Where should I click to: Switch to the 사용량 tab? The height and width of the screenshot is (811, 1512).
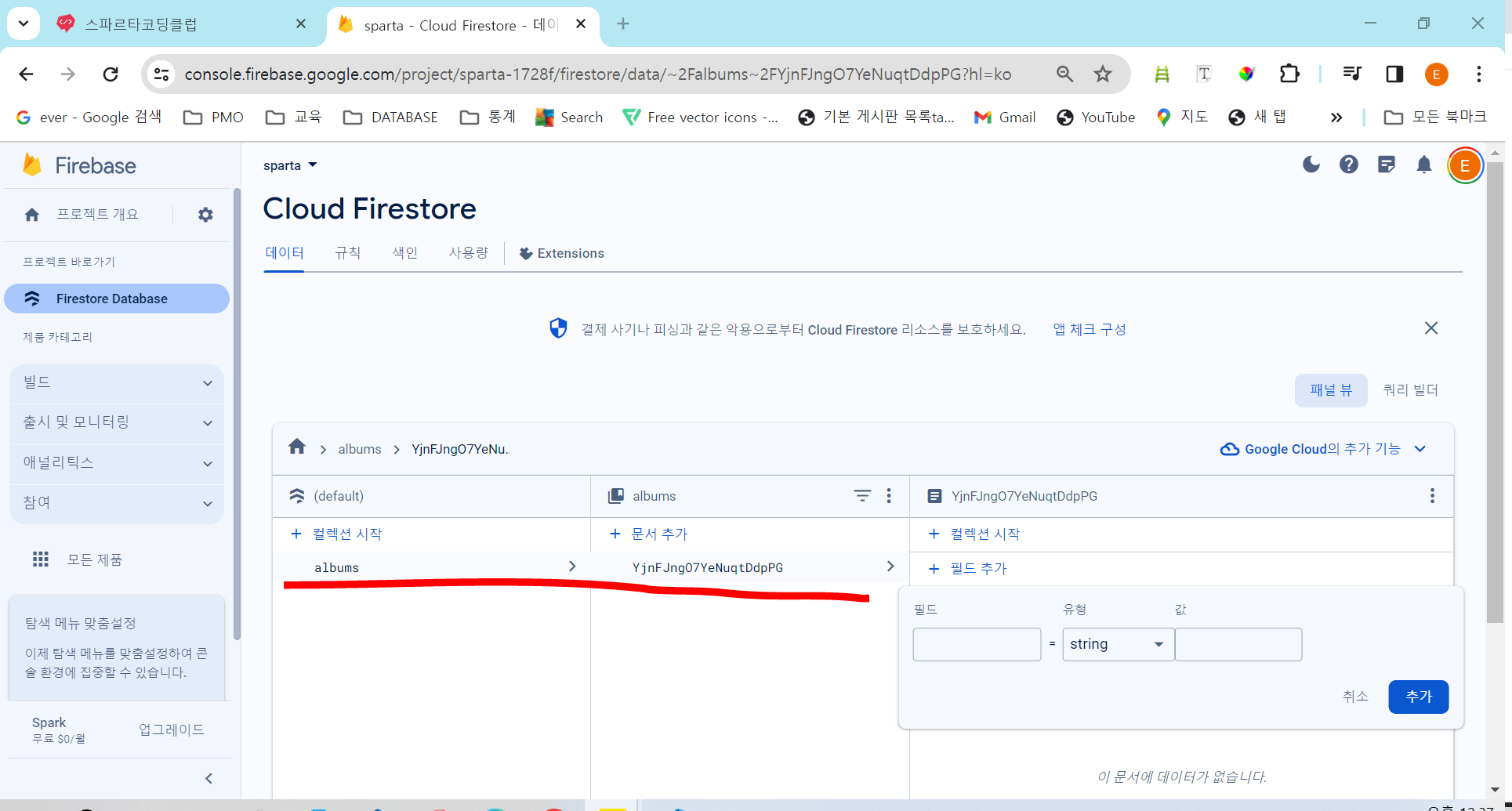pos(468,253)
